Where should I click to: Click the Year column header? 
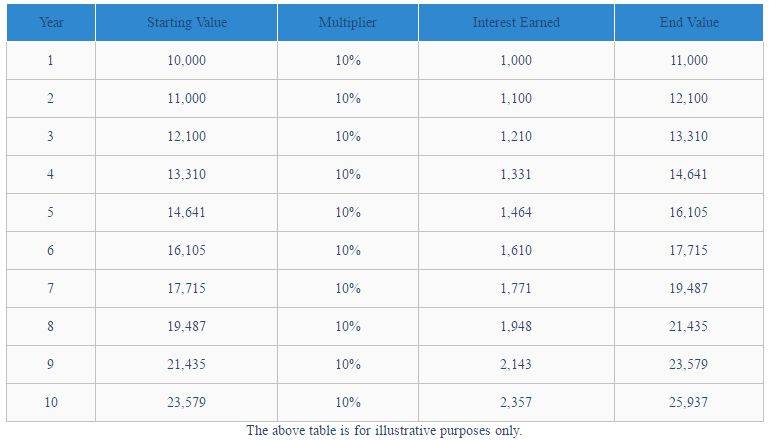pyautogui.click(x=51, y=22)
